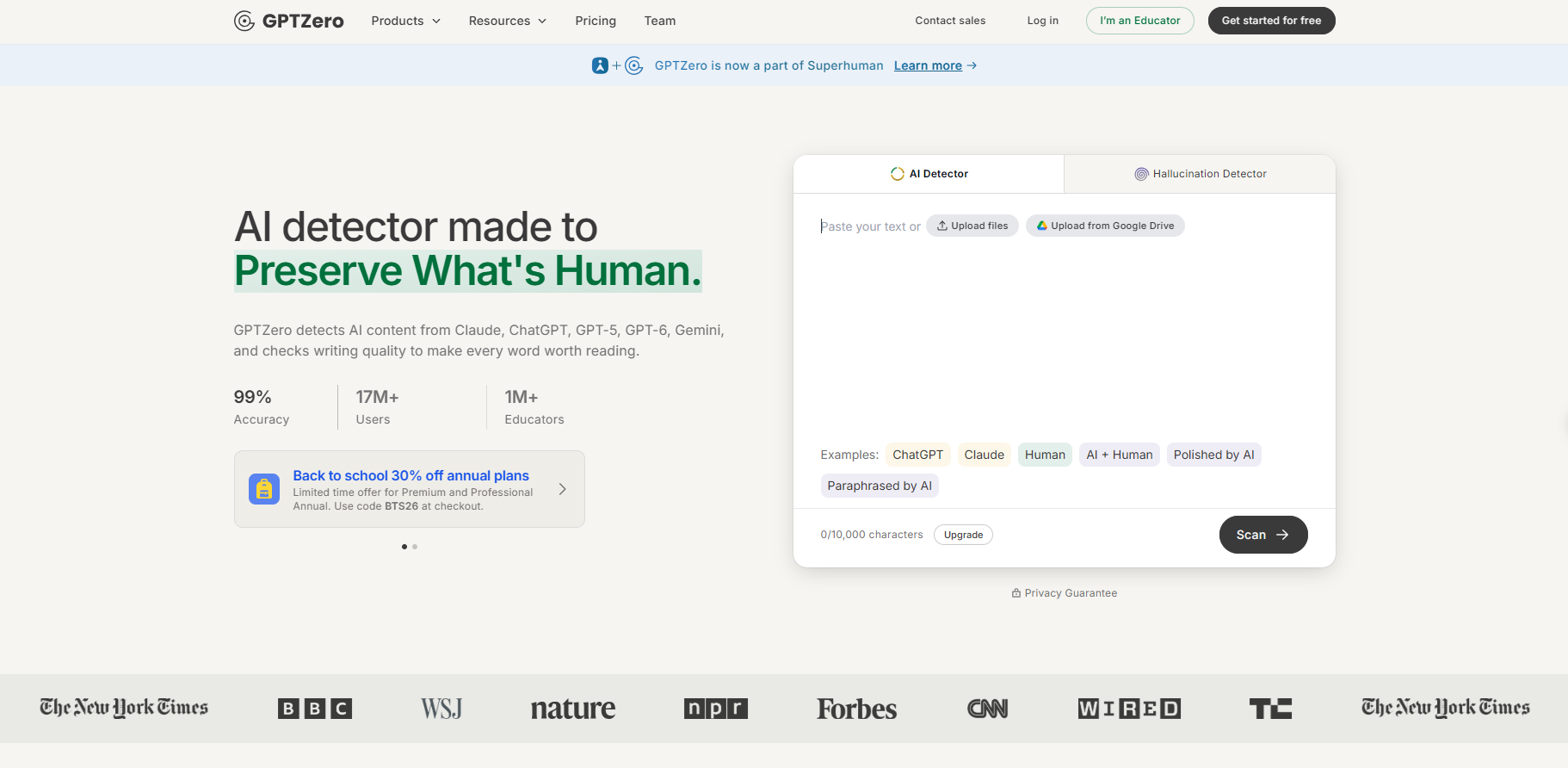Screen dimensions: 1568x768
Task: Click the backpack icon in promo card
Action: point(264,489)
